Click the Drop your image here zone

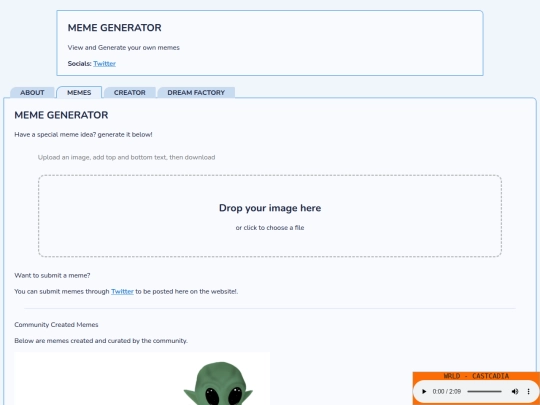[x=270, y=216]
